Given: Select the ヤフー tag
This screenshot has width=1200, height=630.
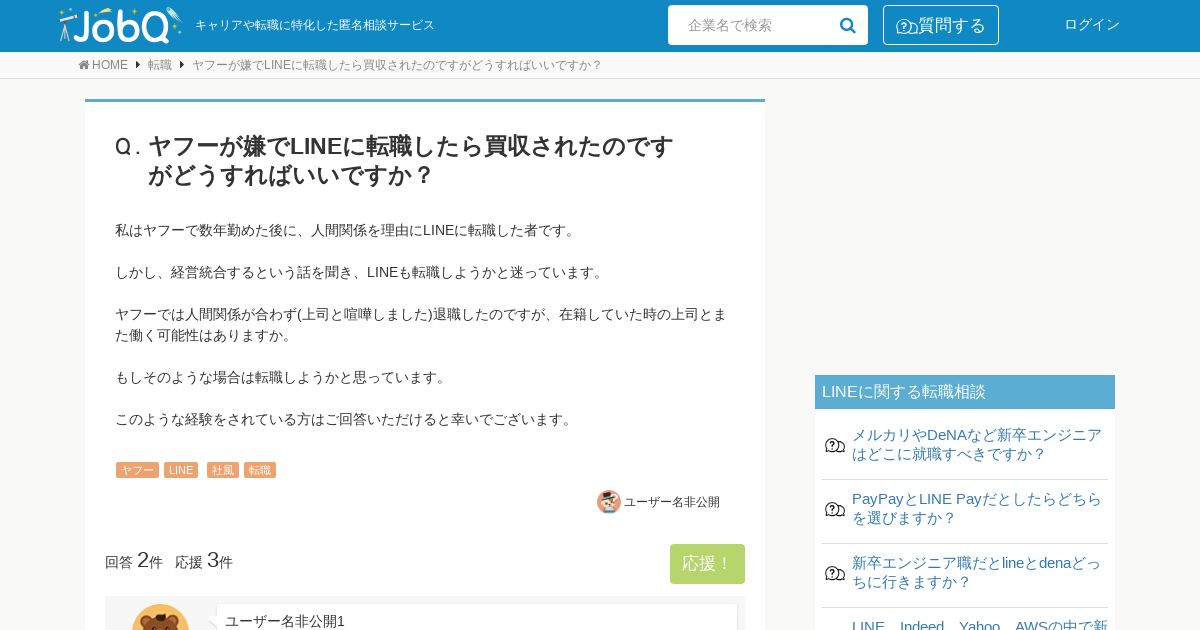Looking at the screenshot, I should coord(137,470).
